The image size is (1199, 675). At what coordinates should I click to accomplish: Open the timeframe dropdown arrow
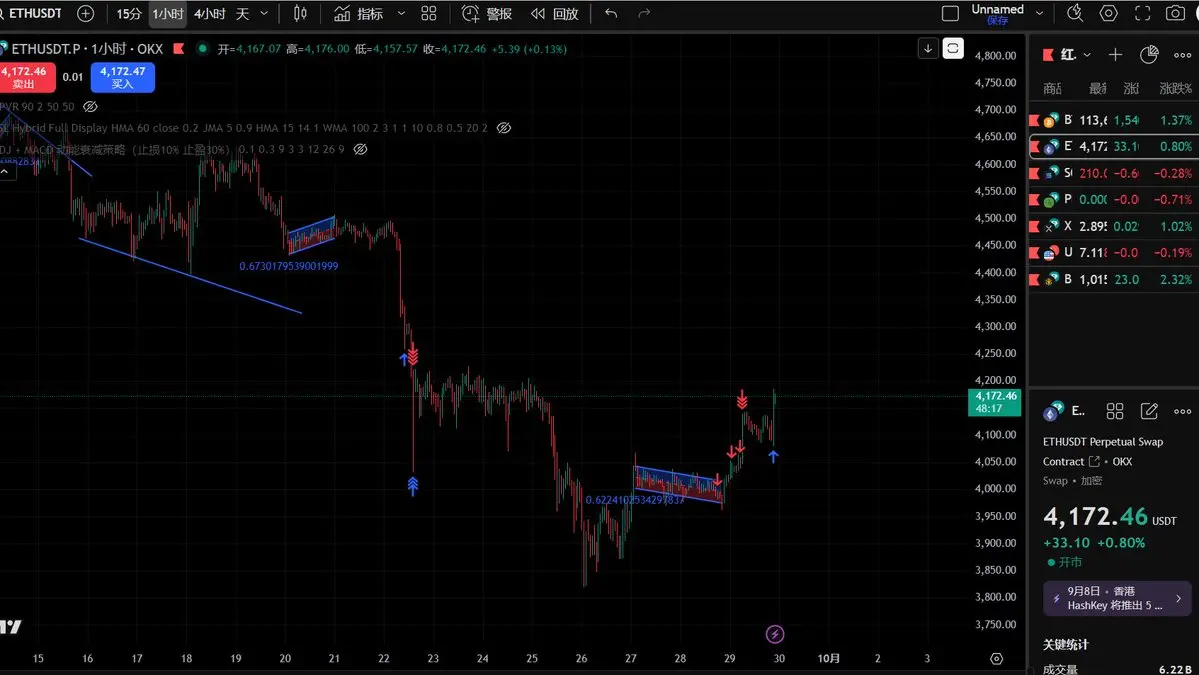[x=265, y=14]
